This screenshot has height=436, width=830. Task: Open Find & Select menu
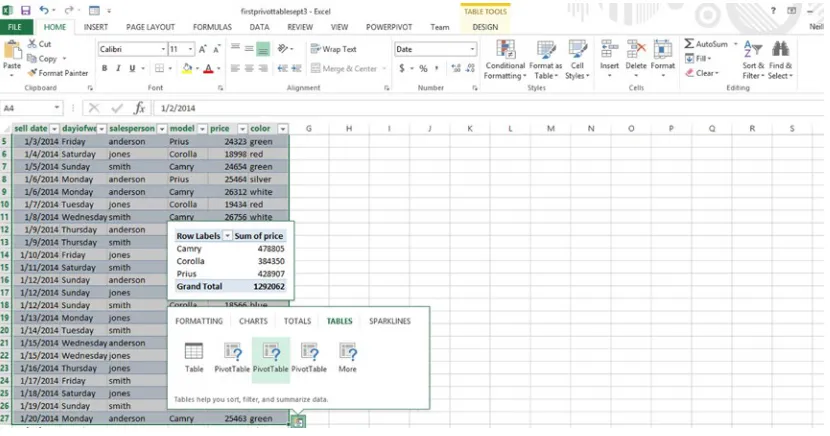click(x=781, y=60)
